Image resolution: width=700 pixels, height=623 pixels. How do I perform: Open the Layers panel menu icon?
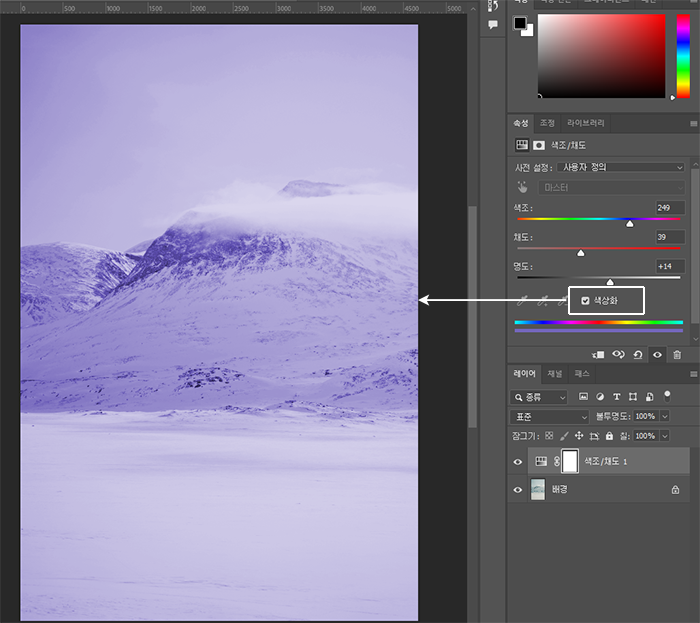[x=693, y=374]
